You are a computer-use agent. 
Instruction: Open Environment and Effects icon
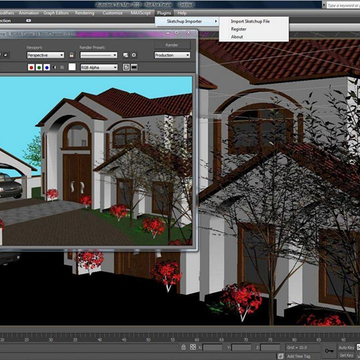pos(134,55)
